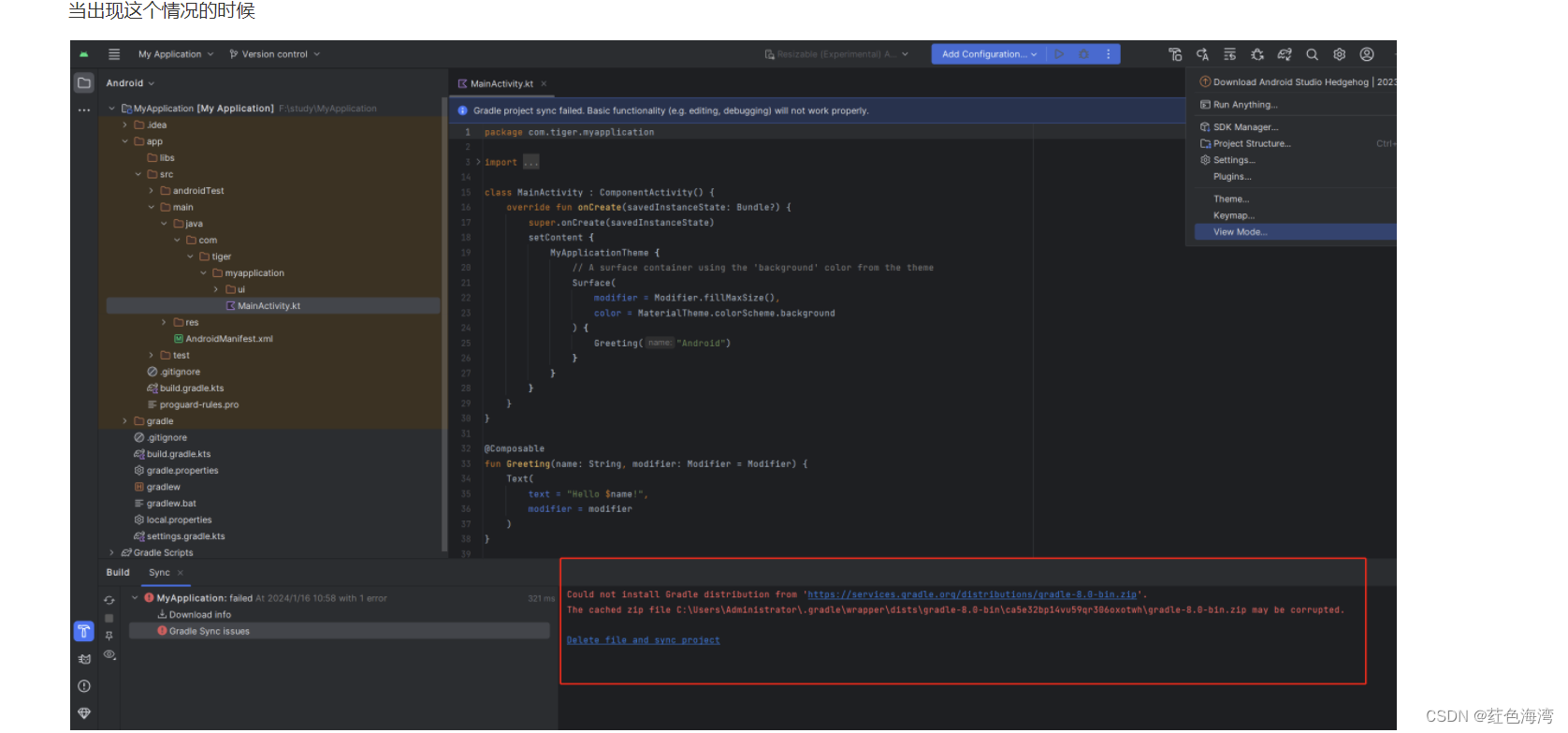Click the project tree vertical scrollbar
1568x733 pixels.
coord(443,324)
